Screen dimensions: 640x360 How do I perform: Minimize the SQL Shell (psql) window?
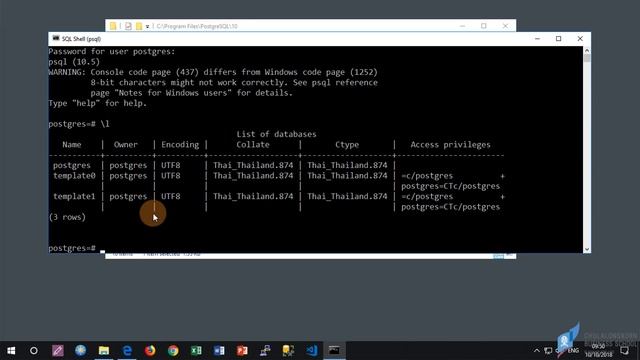[537, 39]
